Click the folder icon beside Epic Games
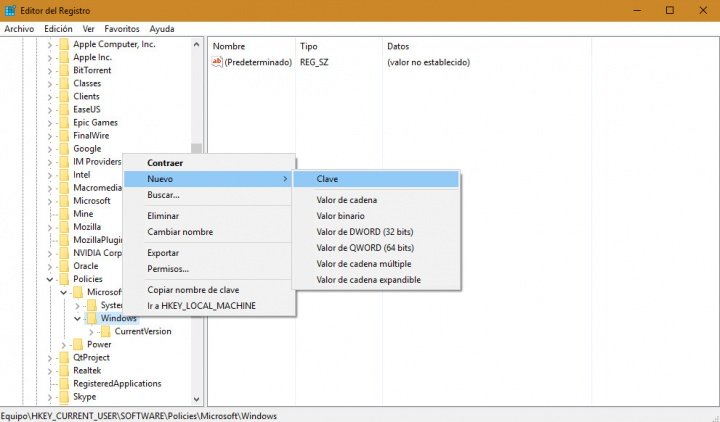 (64, 123)
